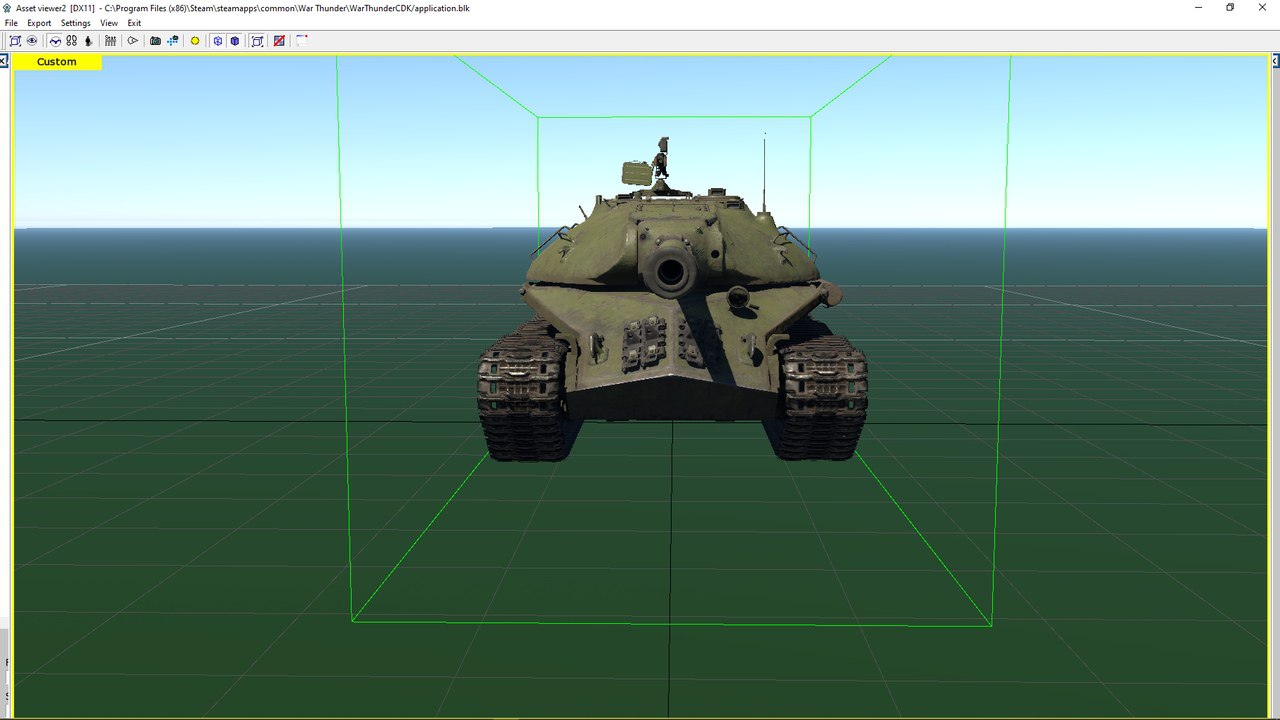This screenshot has height=720, width=1280.
Task: Click the Asset viewer2 title bar app icon
Action: [8, 7]
